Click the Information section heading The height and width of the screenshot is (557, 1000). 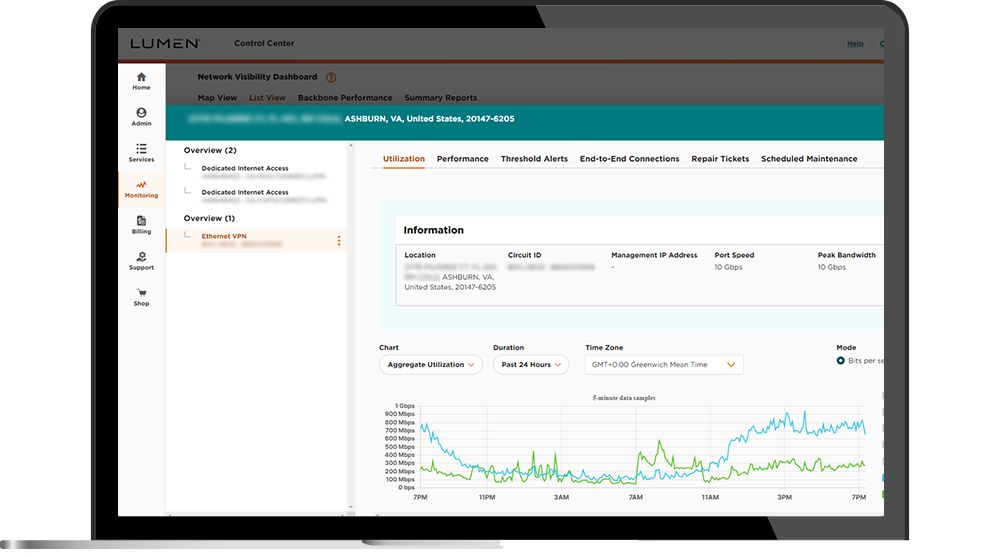tap(434, 230)
